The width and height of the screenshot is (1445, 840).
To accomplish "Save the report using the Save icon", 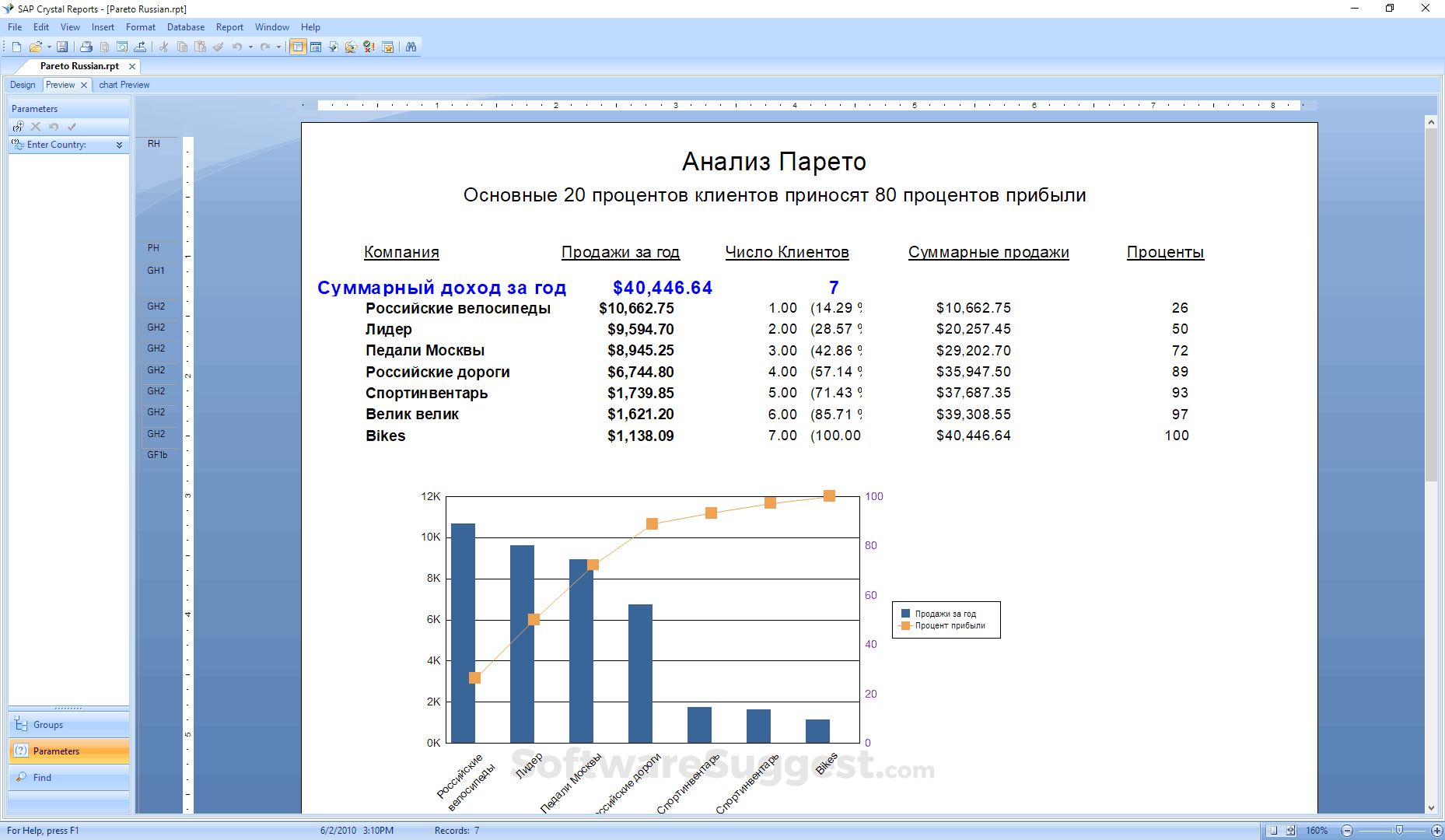I will [x=62, y=46].
